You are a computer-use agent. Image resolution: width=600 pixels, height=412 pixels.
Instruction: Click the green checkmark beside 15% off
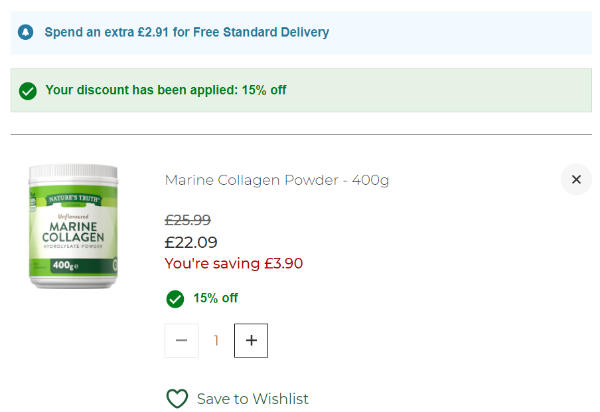click(x=175, y=298)
